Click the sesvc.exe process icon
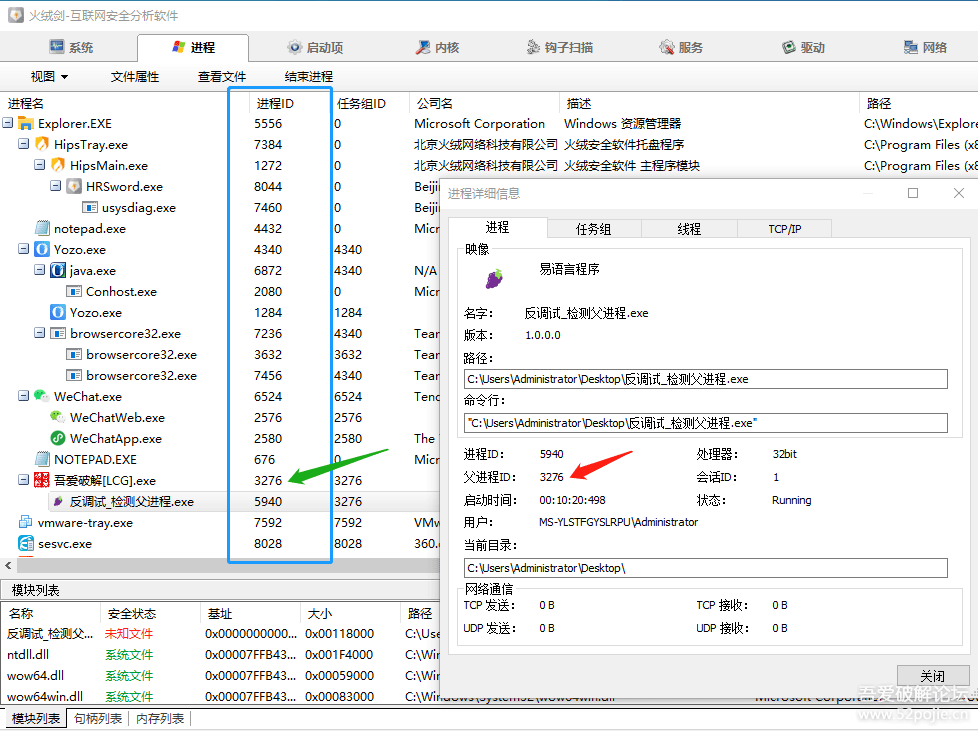This screenshot has width=978, height=731. coord(25,544)
